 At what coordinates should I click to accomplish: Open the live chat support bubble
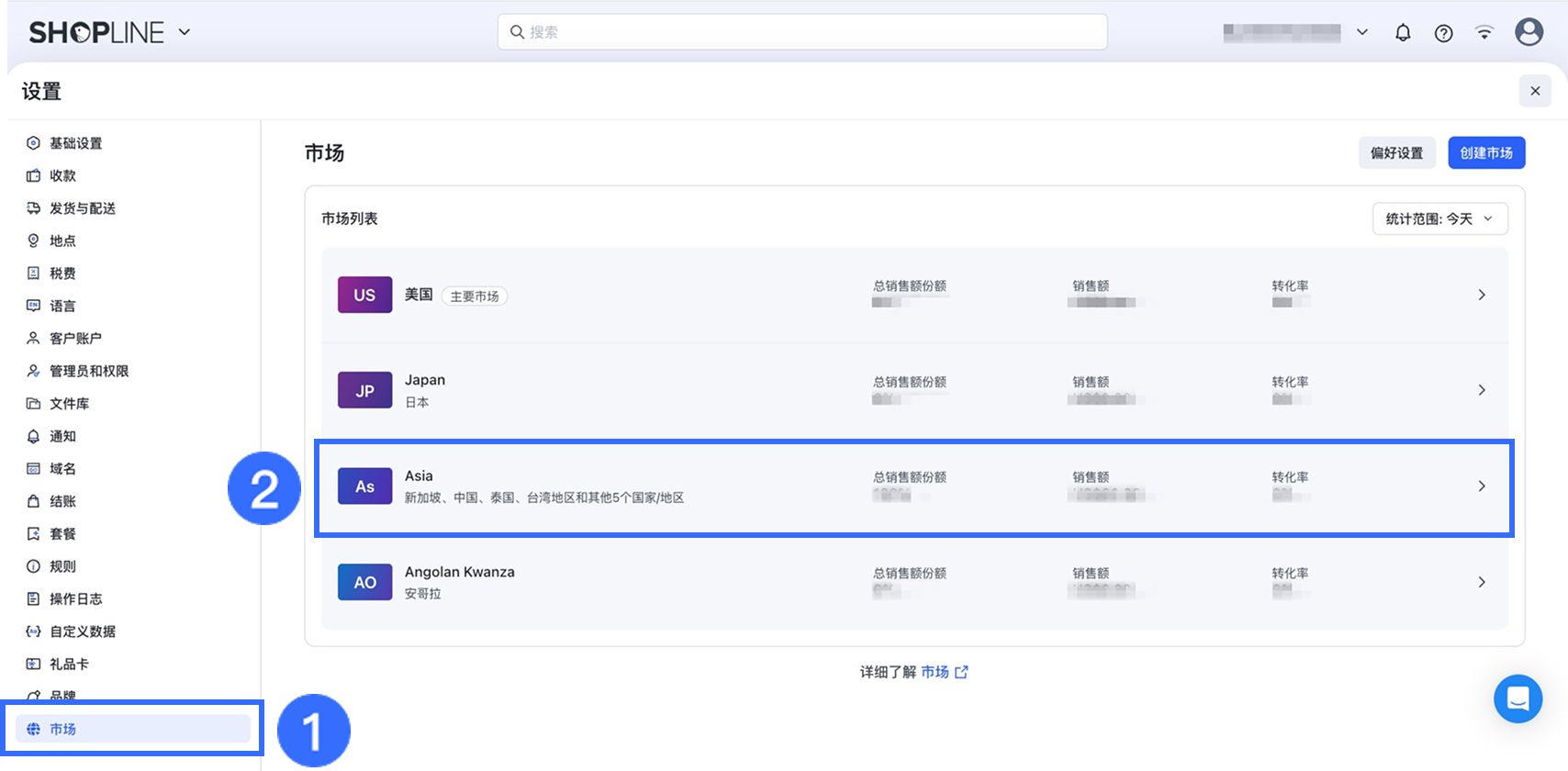(x=1518, y=698)
